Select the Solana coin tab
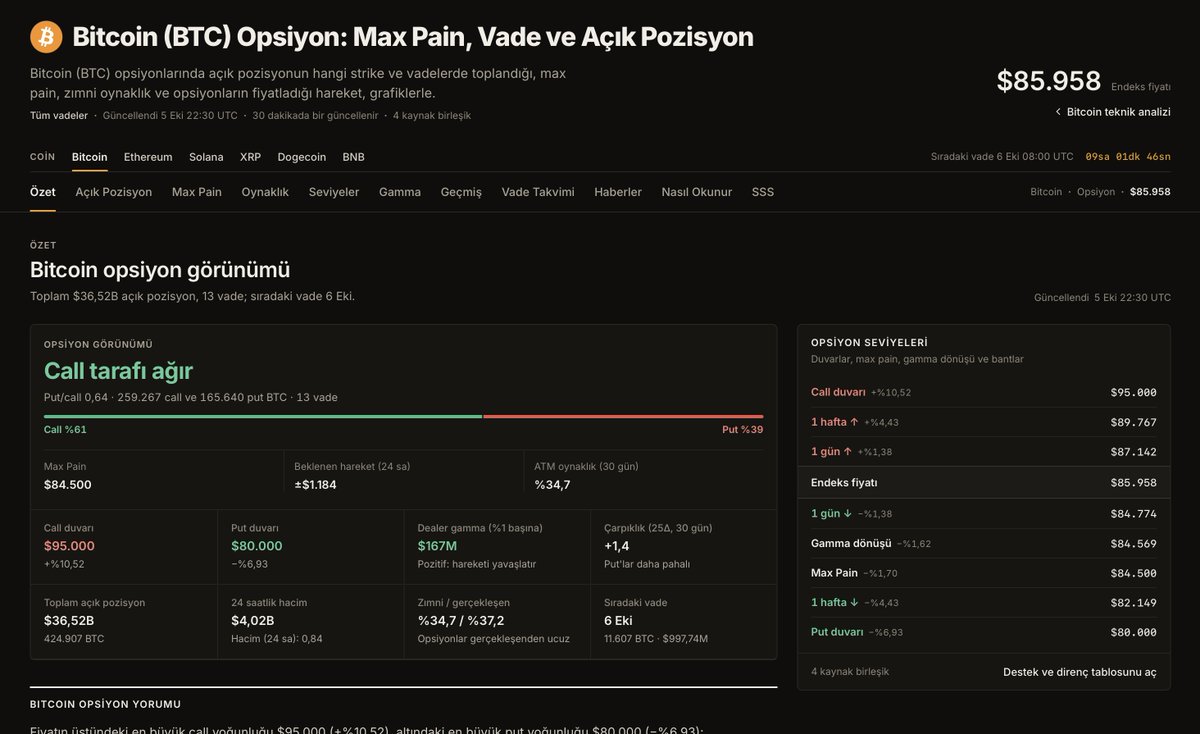1200x734 pixels. (x=206, y=157)
